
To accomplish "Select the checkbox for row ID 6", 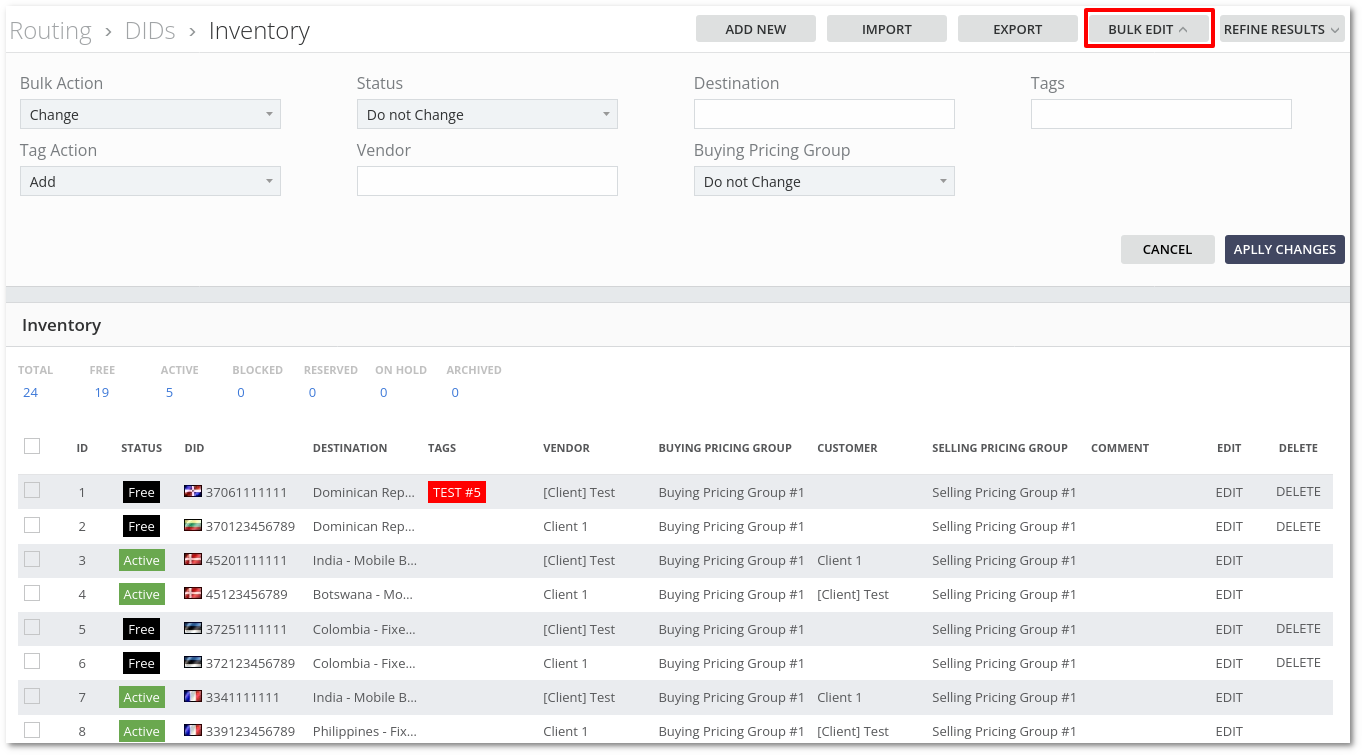I will pos(32,661).
